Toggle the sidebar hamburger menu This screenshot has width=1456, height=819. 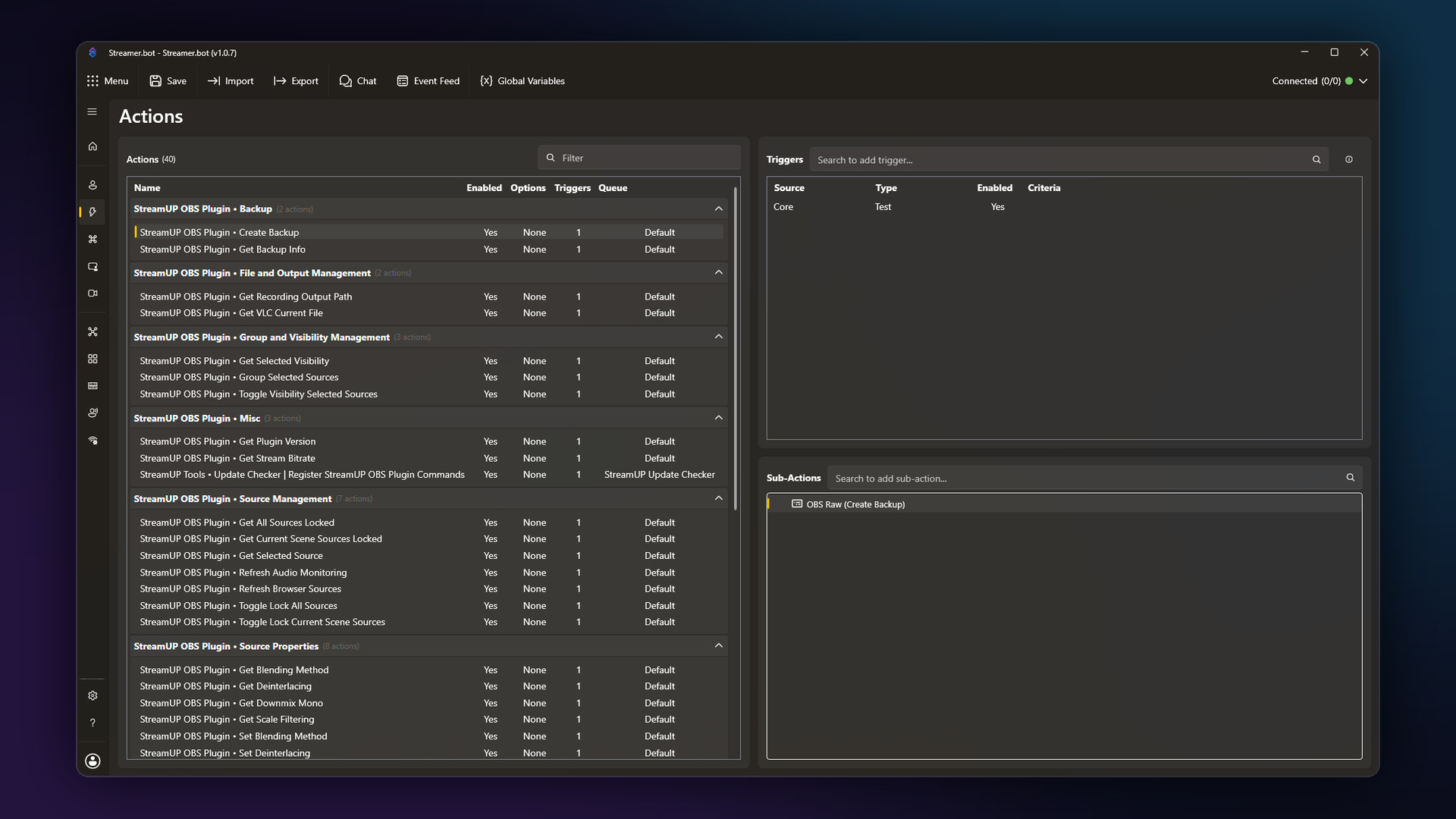pyautogui.click(x=93, y=111)
